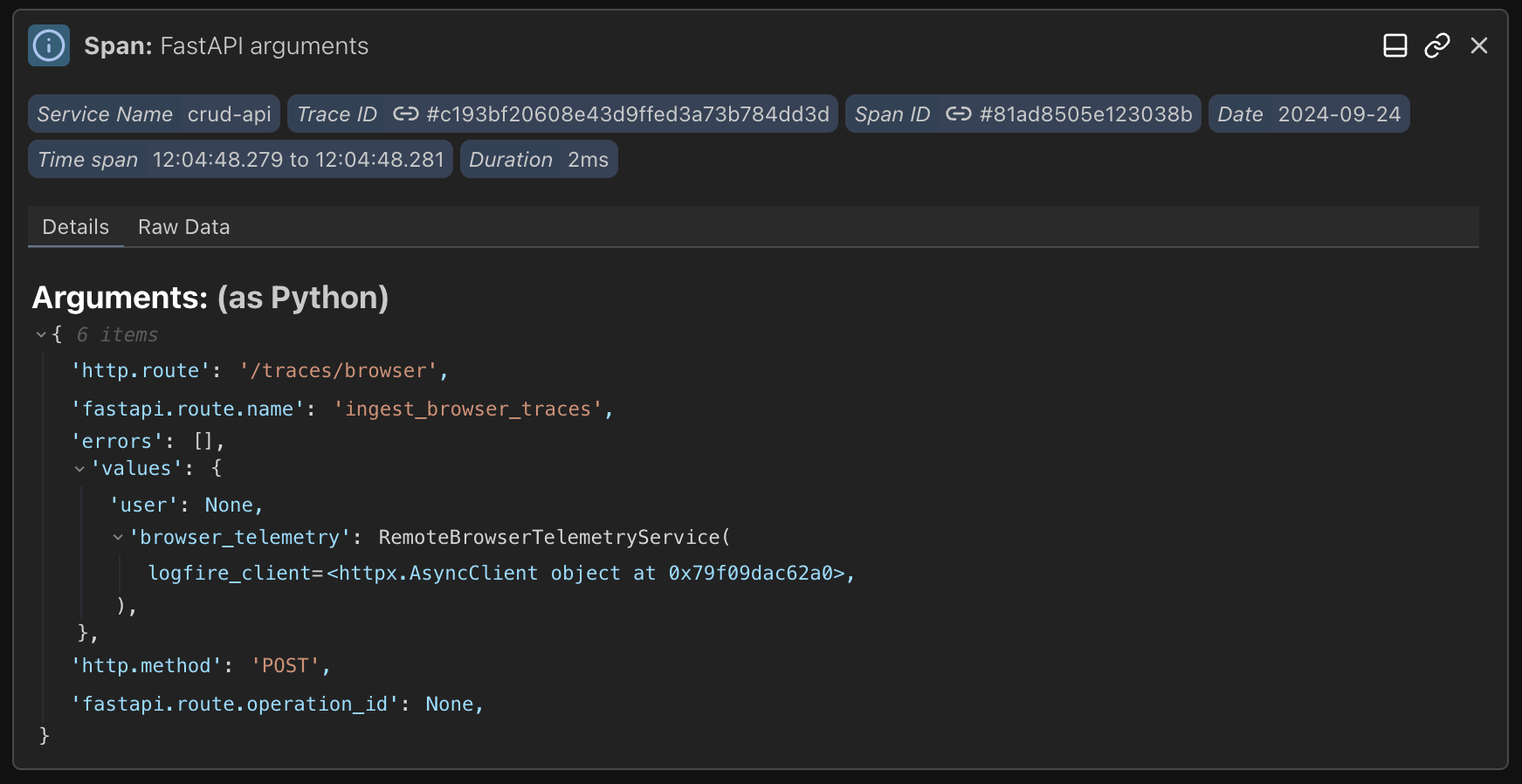The image size is (1522, 784).
Task: Select the Details tab
Action: [76, 227]
